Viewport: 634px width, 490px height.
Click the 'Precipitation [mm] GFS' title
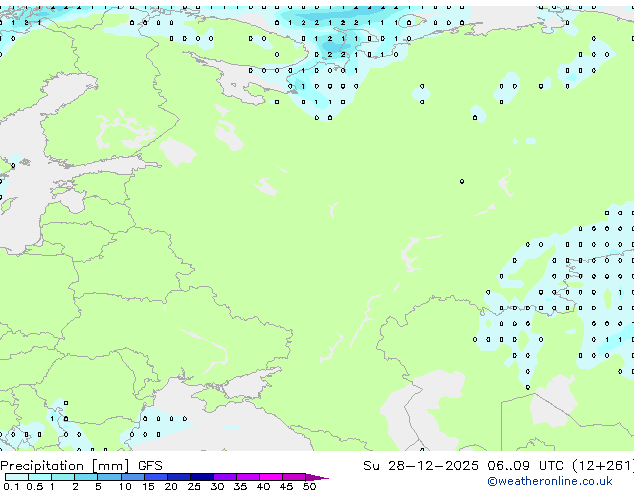81,466
